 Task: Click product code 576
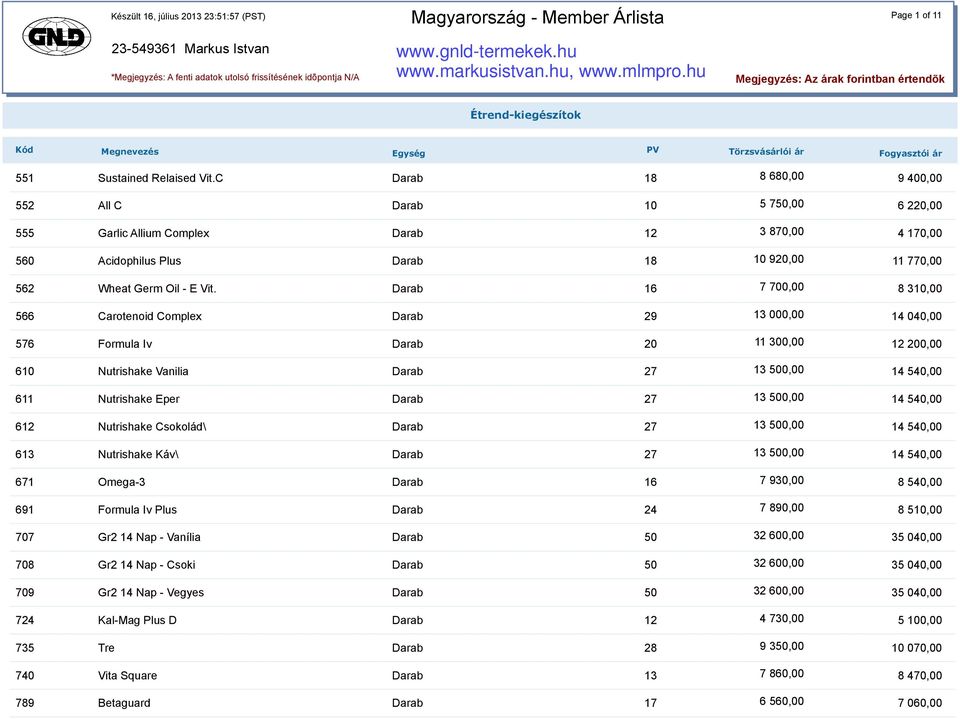point(24,344)
